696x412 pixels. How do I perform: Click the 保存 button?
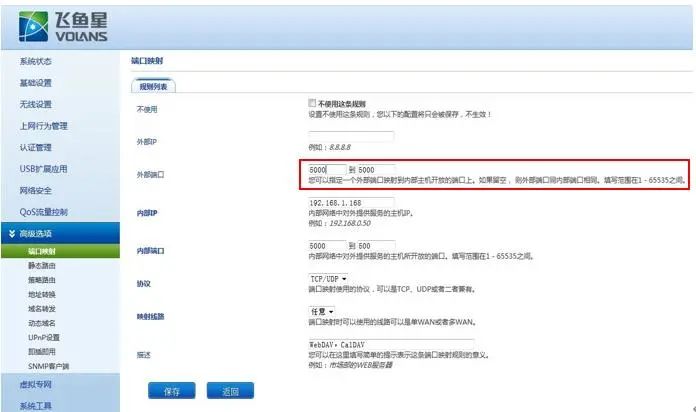(172, 391)
